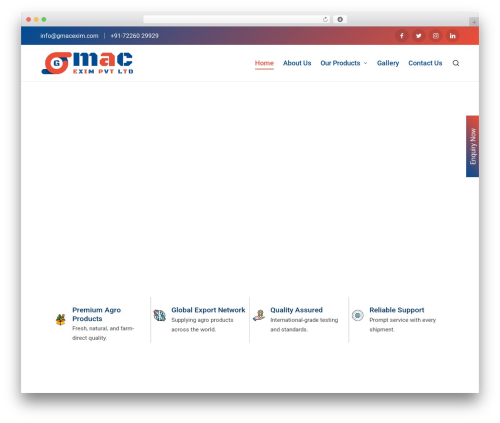
Task: Click the round icon beside the address bar
Action: (340, 19)
